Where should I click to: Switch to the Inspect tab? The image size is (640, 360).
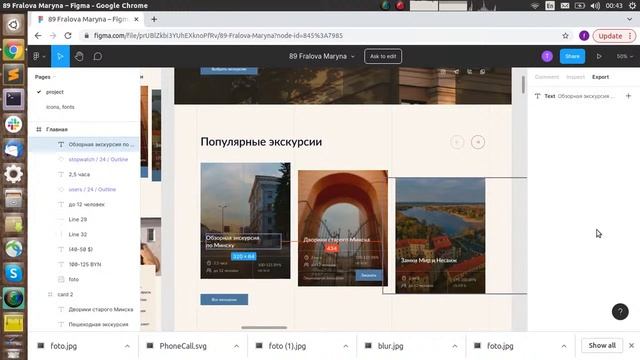pyautogui.click(x=576, y=77)
